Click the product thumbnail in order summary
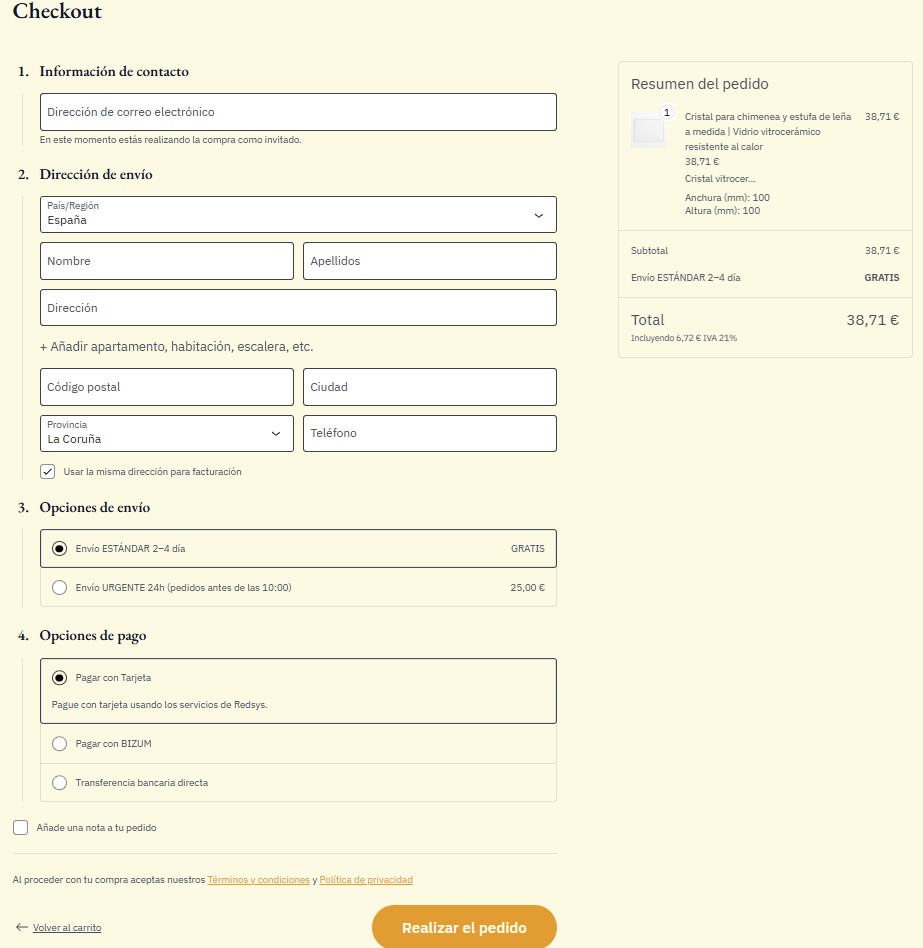The width and height of the screenshot is (923, 948). click(648, 131)
